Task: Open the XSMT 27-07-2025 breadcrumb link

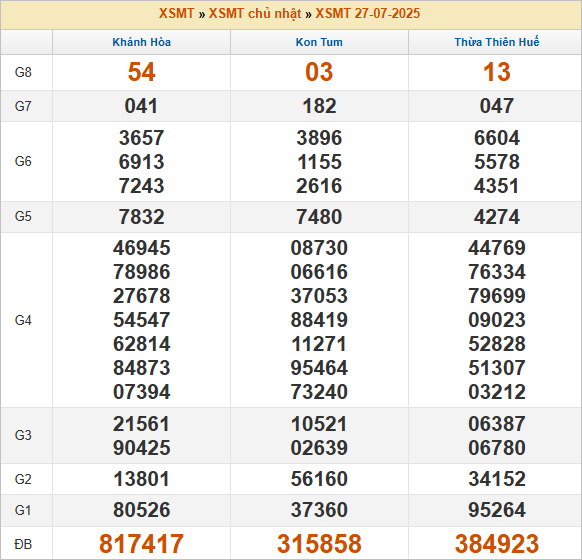Action: click(x=367, y=14)
